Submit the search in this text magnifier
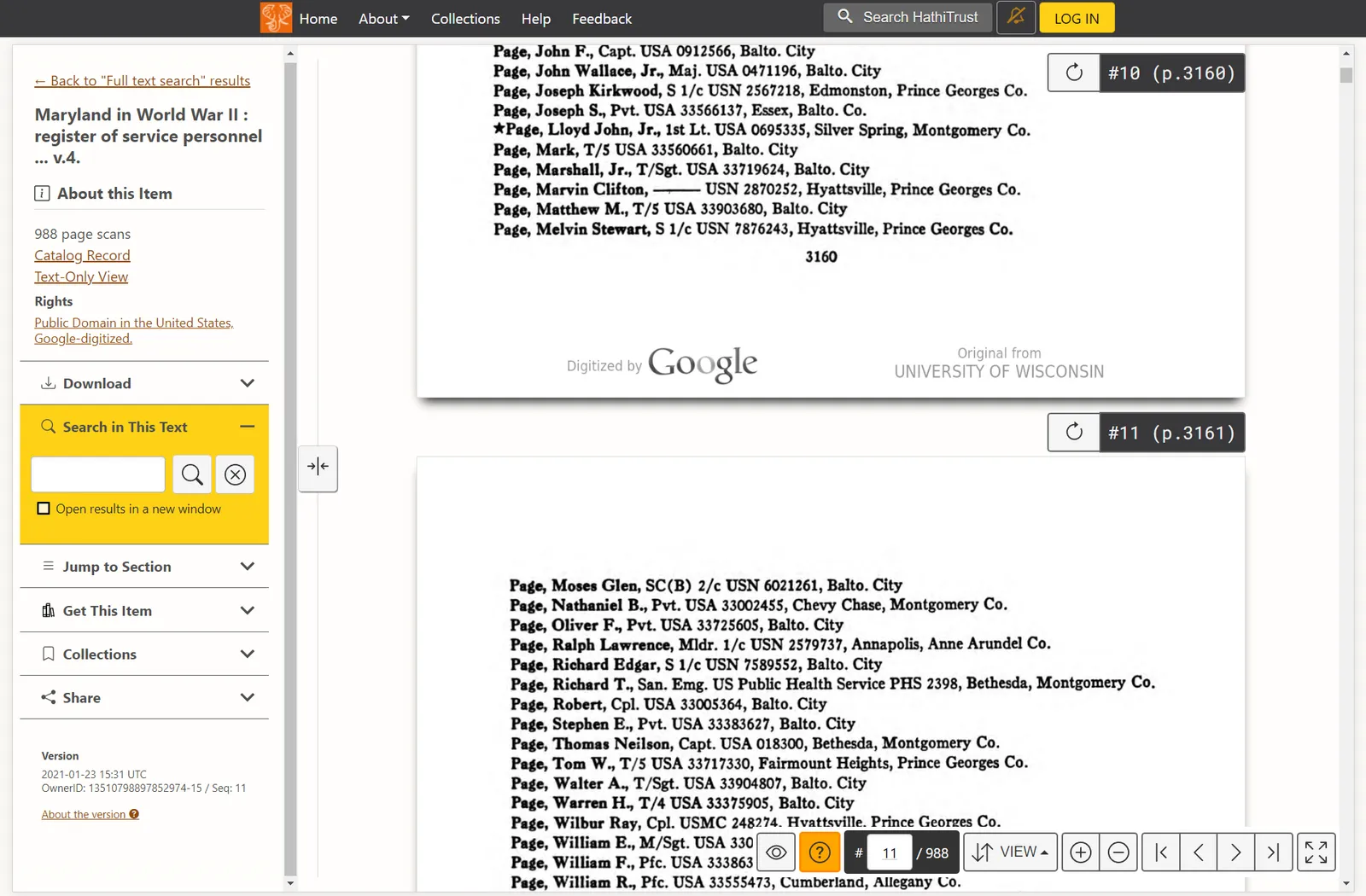This screenshot has width=1366, height=896. [192, 474]
